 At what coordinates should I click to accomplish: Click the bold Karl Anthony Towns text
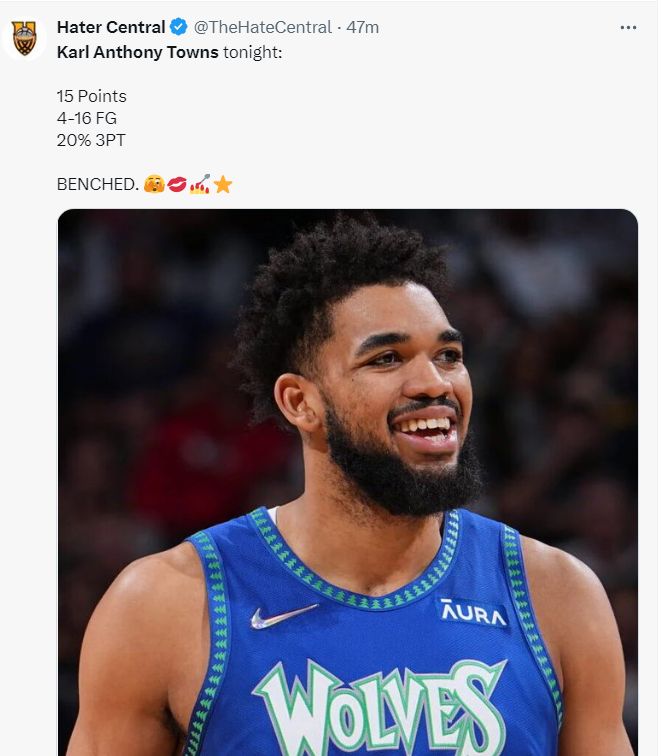[x=137, y=52]
